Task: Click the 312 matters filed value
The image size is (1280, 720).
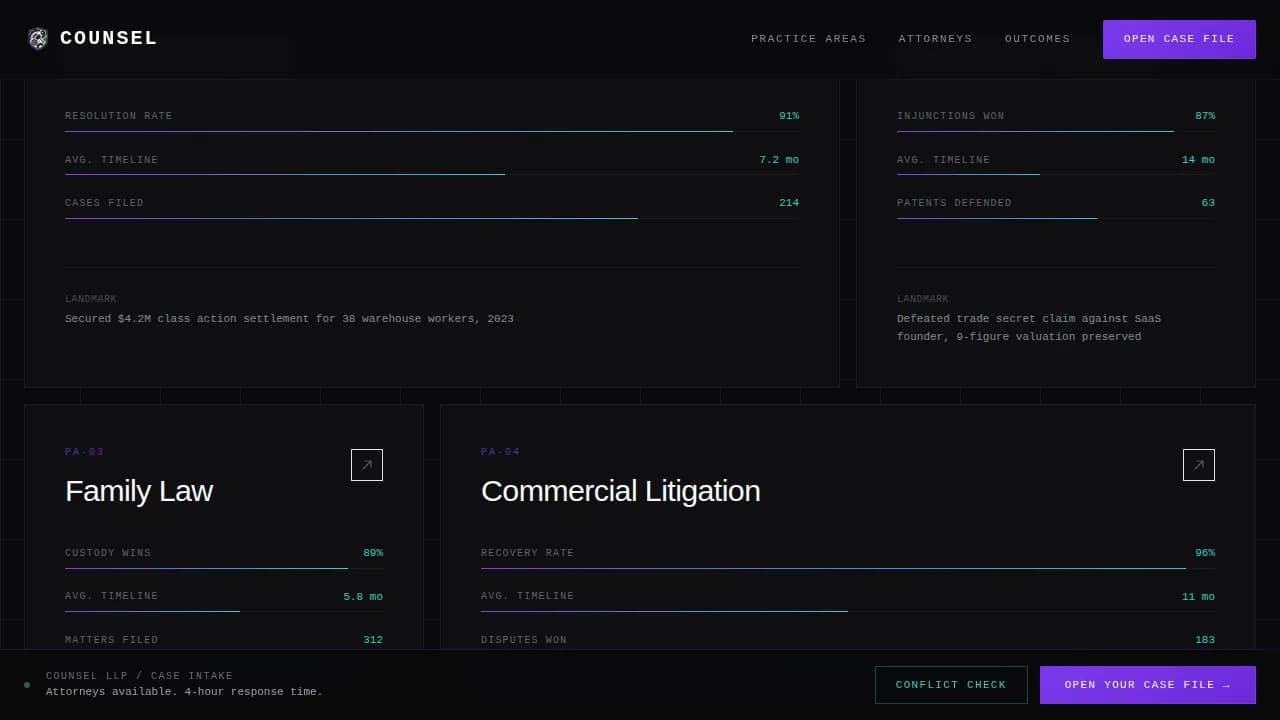Action: 373,640
